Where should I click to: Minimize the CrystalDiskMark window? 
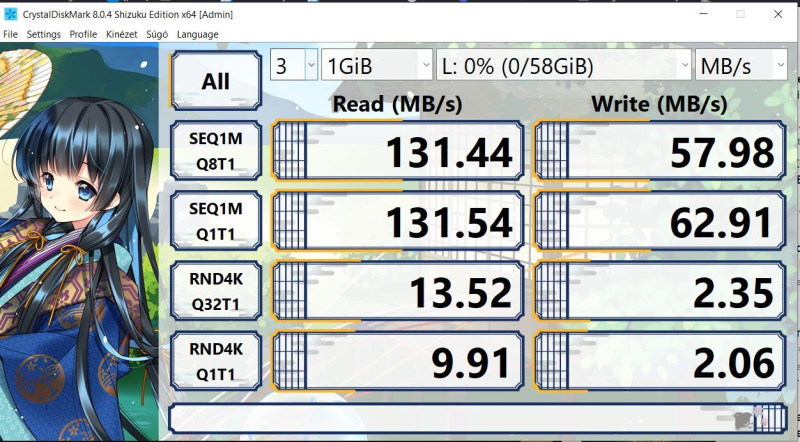click(704, 14)
